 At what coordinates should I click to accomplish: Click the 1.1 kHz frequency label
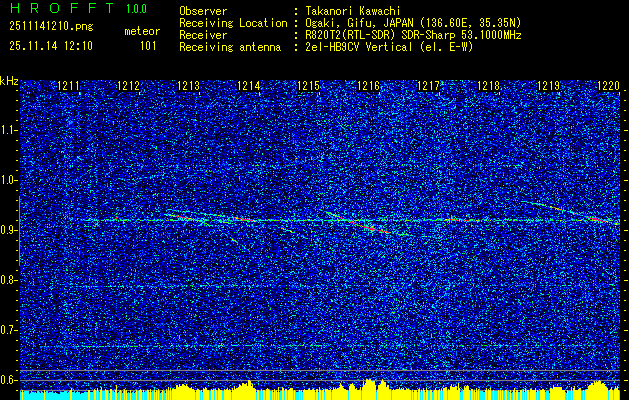point(9,130)
